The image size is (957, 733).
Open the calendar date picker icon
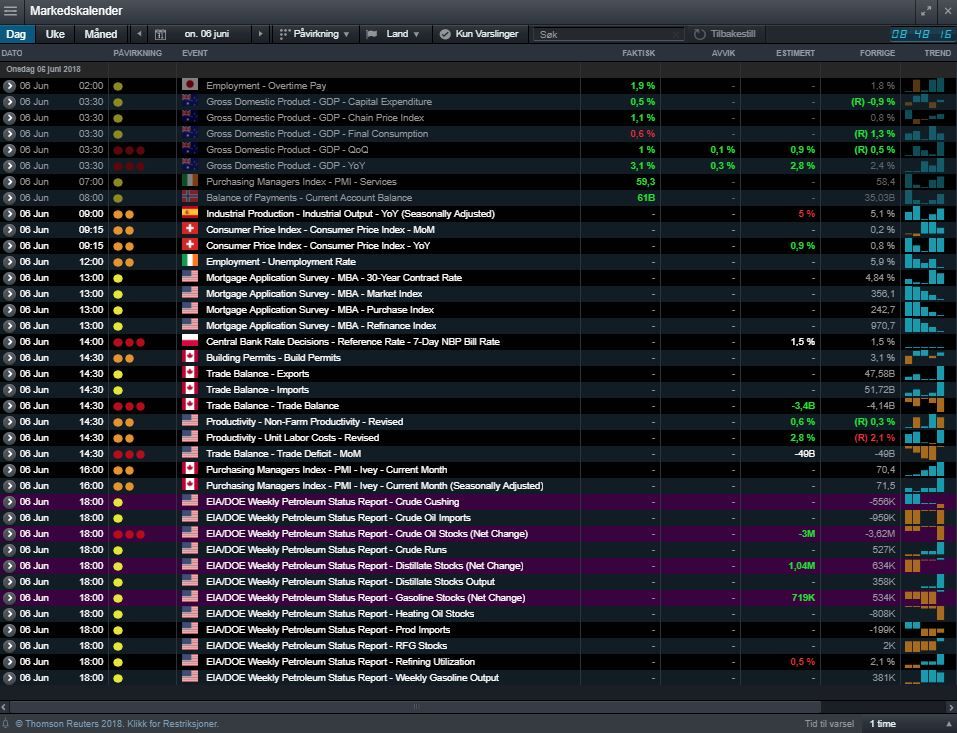160,34
